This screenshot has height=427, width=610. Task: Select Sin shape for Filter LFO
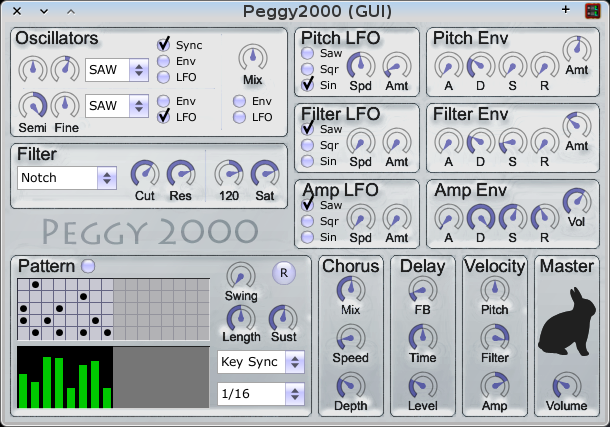tap(307, 161)
